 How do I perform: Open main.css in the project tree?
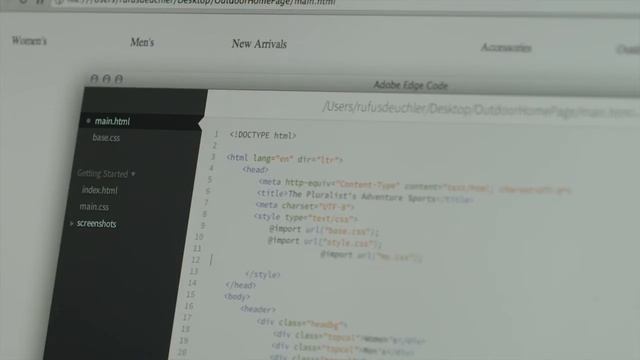pyautogui.click(x=94, y=207)
